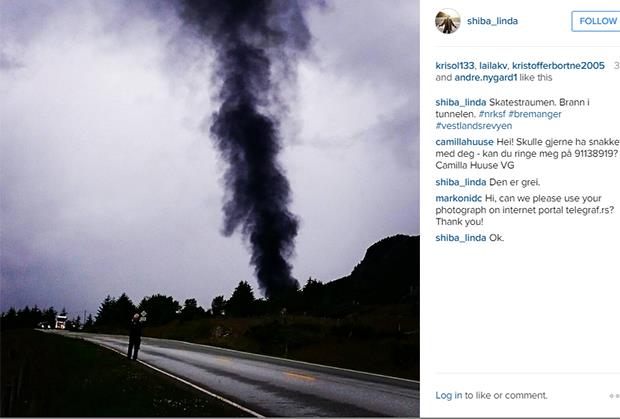620x419 pixels.
Task: Click the 'to like or comment' prompt text
Action: 506,395
